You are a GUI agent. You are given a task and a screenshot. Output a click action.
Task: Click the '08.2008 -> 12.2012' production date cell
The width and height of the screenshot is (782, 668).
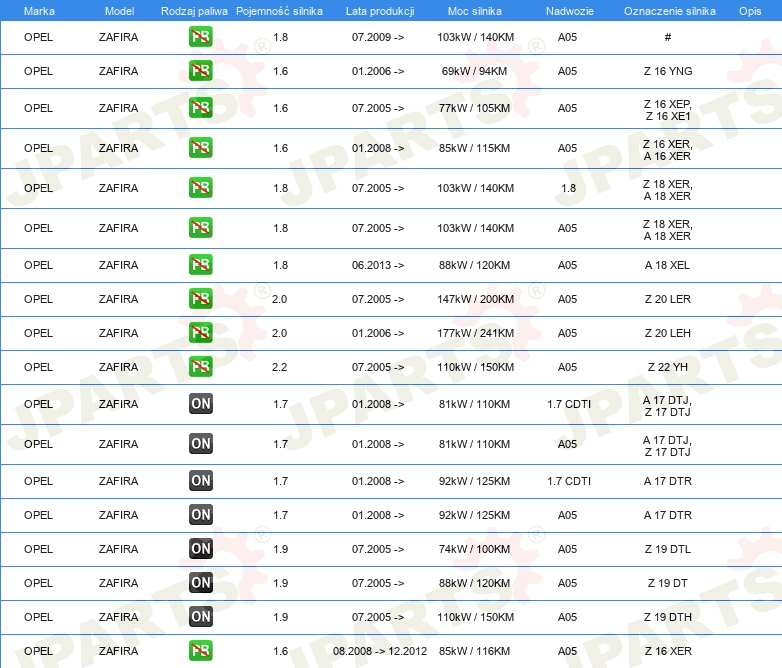pyautogui.click(x=380, y=651)
